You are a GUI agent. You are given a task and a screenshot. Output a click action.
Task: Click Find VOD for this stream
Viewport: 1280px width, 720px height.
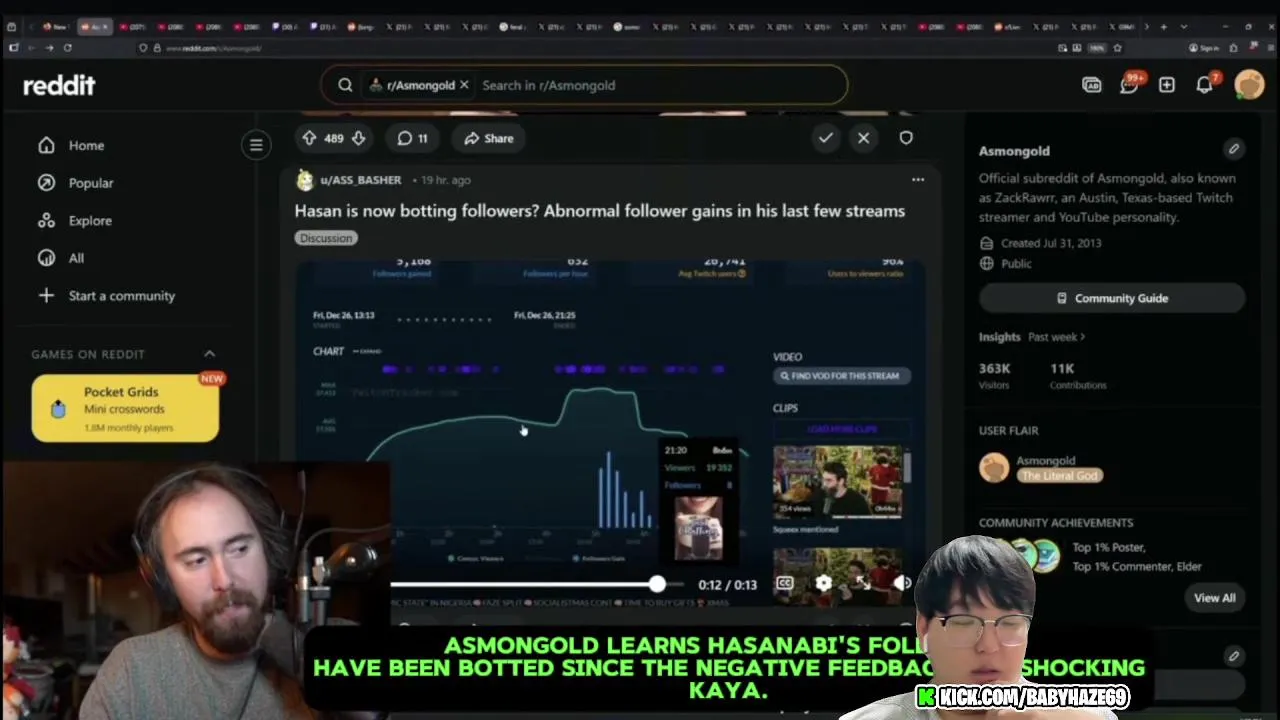click(842, 376)
